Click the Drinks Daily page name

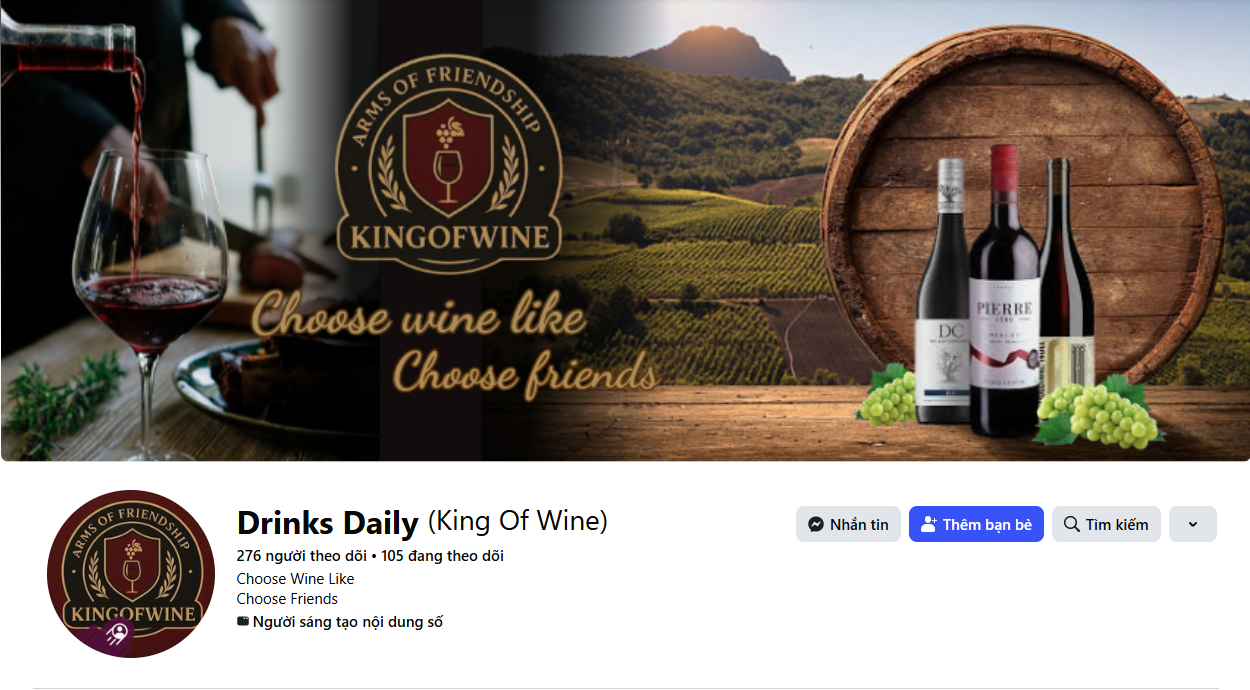tap(327, 522)
